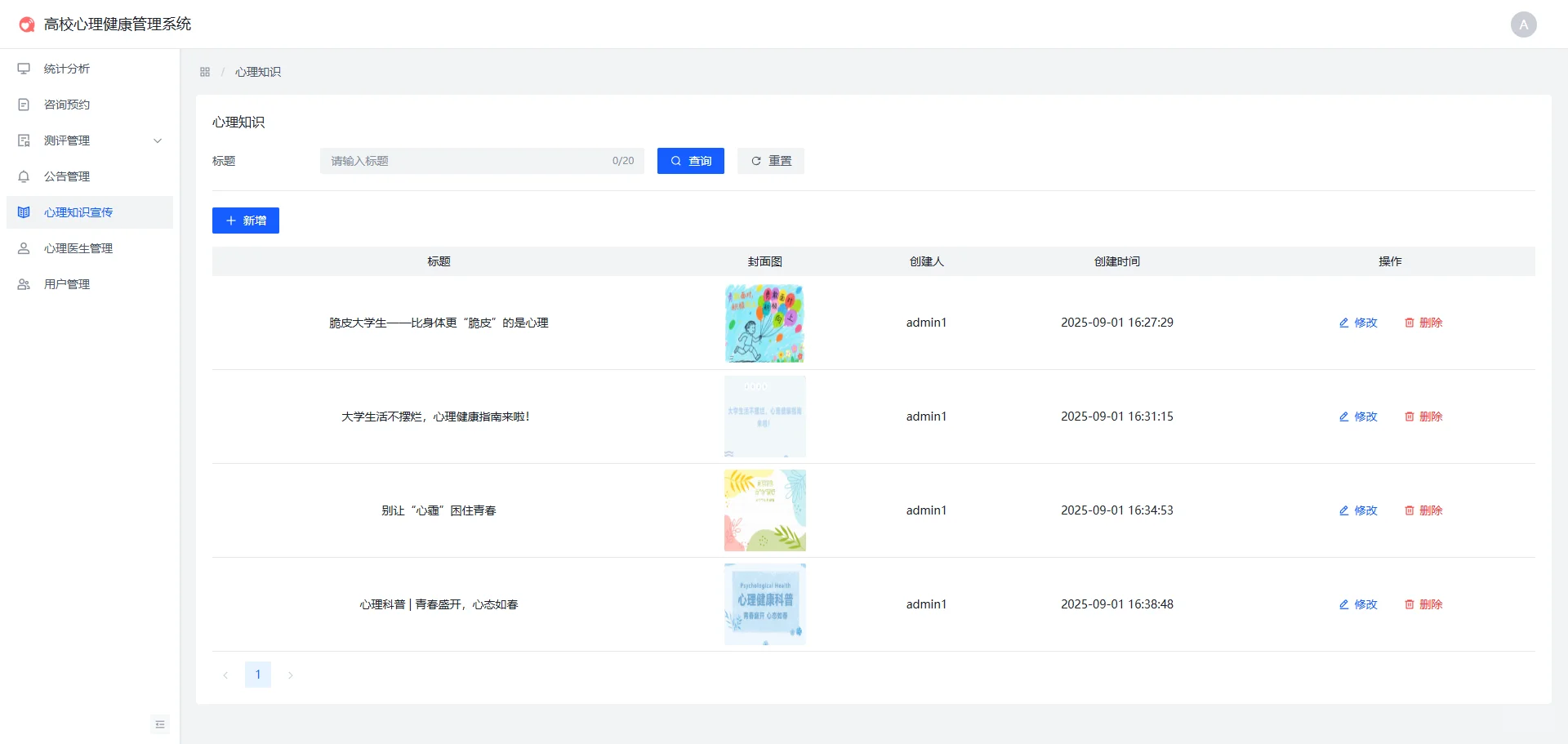Image resolution: width=1568 pixels, height=744 pixels.
Task: Click the magnifier icon inside 查询 button
Action: 675,161
